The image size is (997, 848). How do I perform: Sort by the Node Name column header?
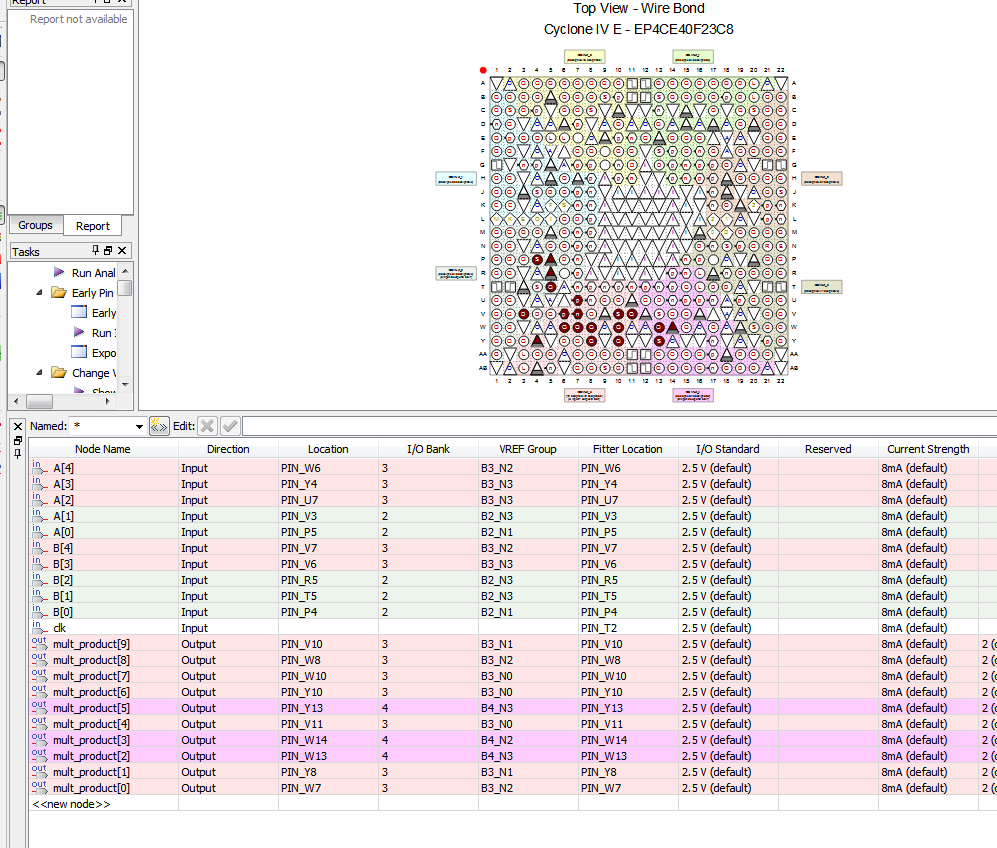click(x=102, y=449)
